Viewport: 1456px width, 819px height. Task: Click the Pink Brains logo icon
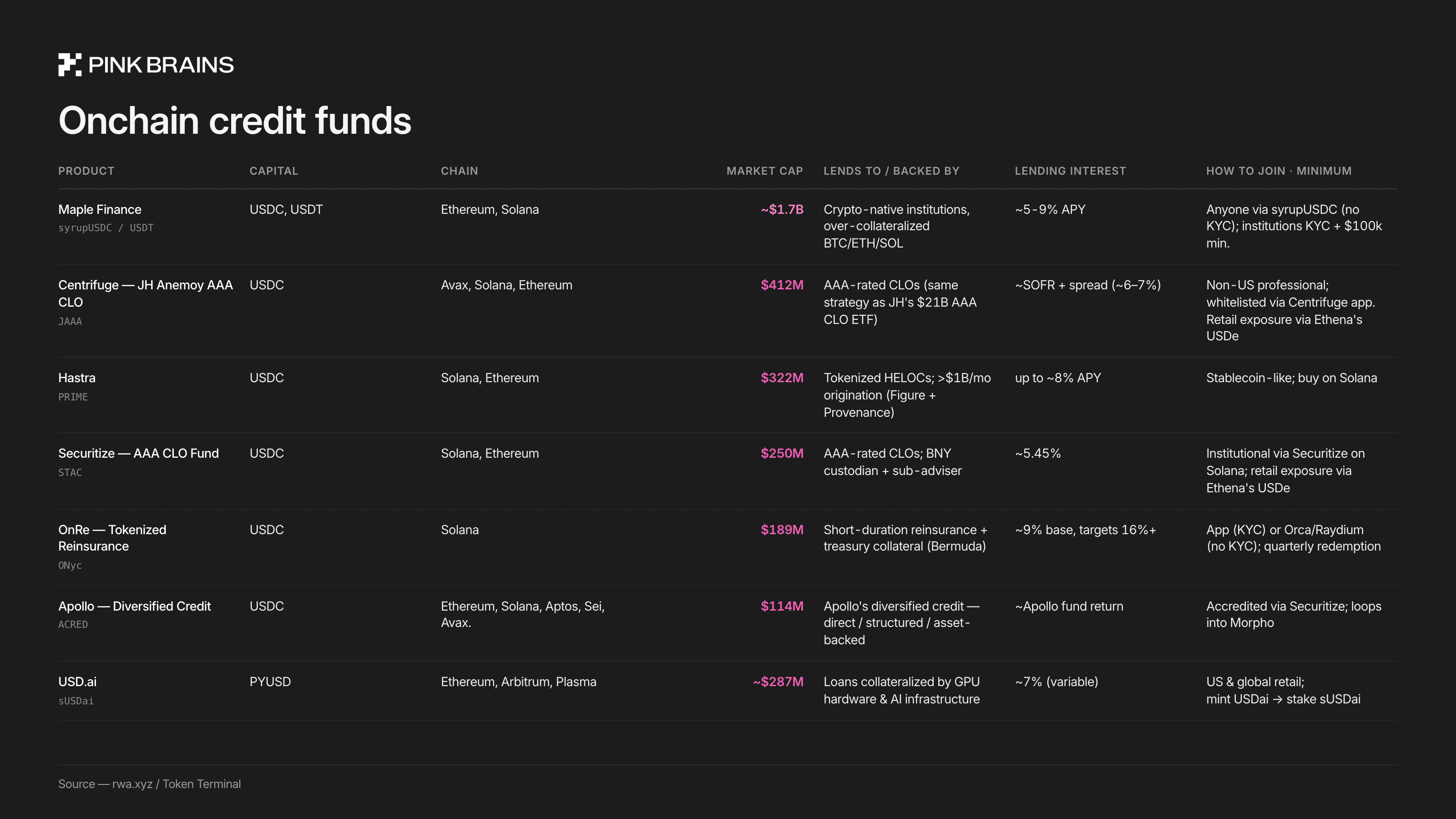(70, 65)
